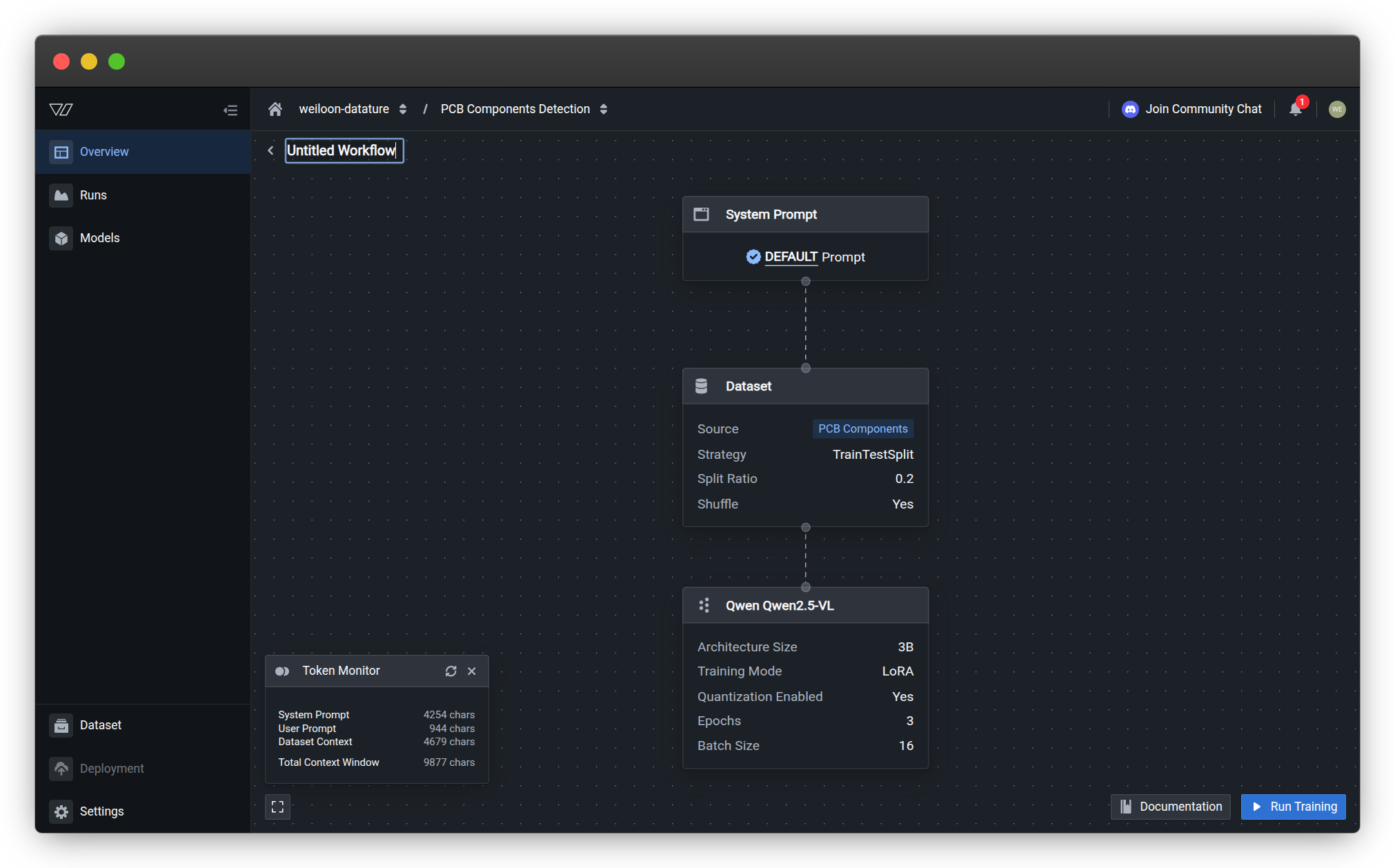Close the Token Monitor panel
Image resolution: width=1395 pixels, height=868 pixels.
coord(472,671)
